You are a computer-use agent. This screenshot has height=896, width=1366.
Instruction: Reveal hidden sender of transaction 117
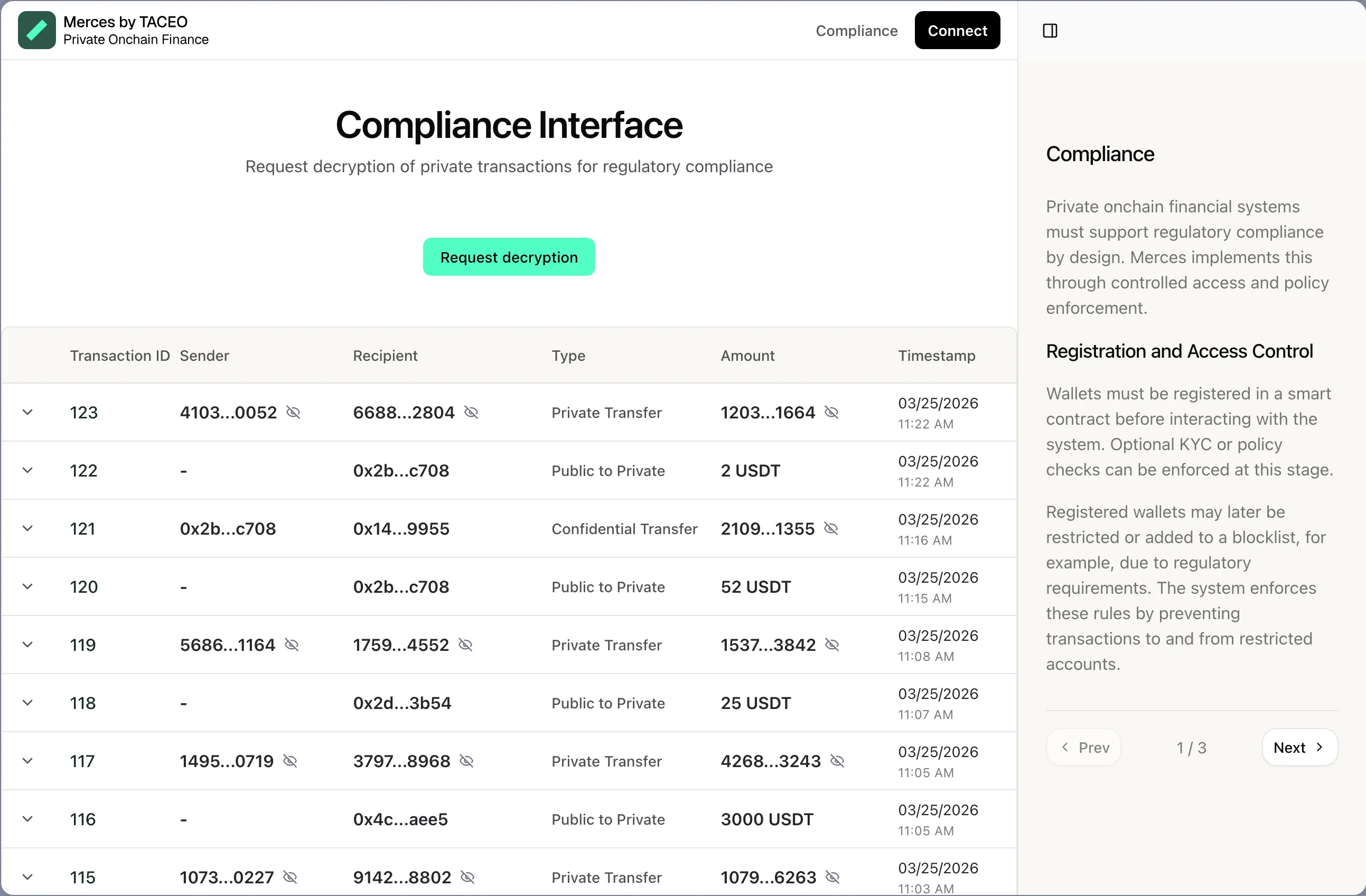pos(289,761)
